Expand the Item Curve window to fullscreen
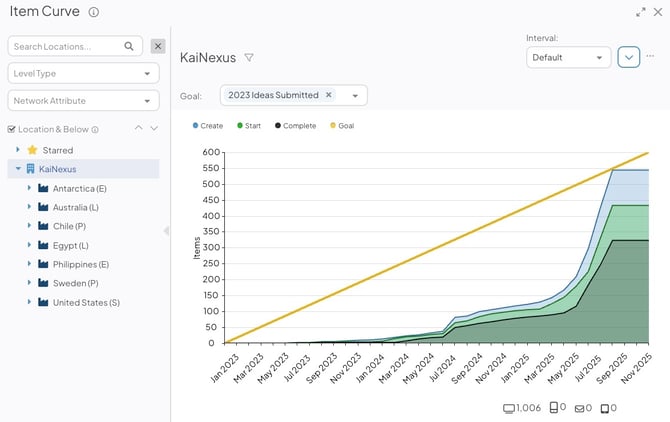The height and width of the screenshot is (422, 670). coord(641,12)
